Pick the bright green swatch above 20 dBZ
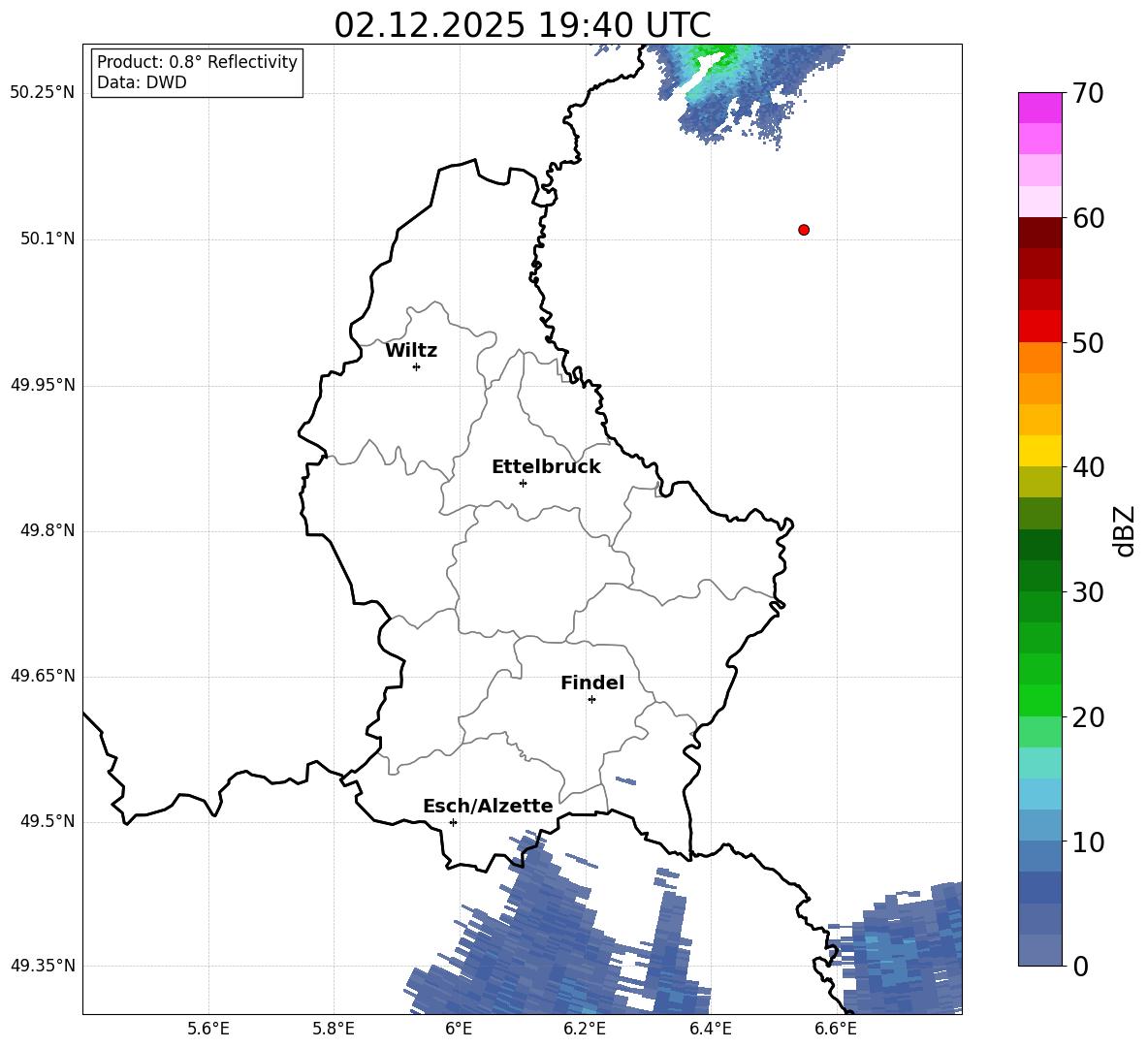Viewport: 1148px width, 1048px height. pyautogui.click(x=1040, y=700)
